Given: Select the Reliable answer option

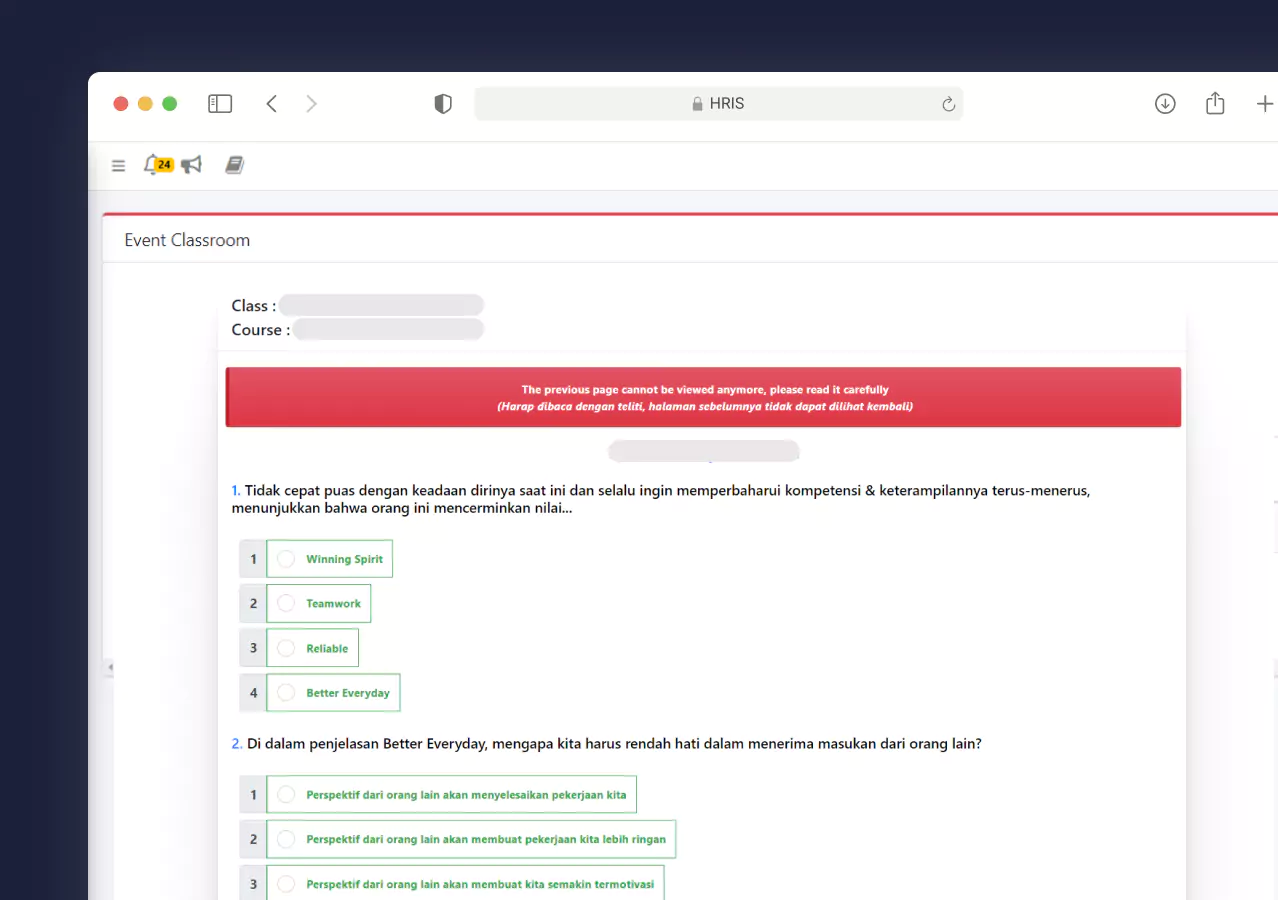Looking at the screenshot, I should point(286,649).
